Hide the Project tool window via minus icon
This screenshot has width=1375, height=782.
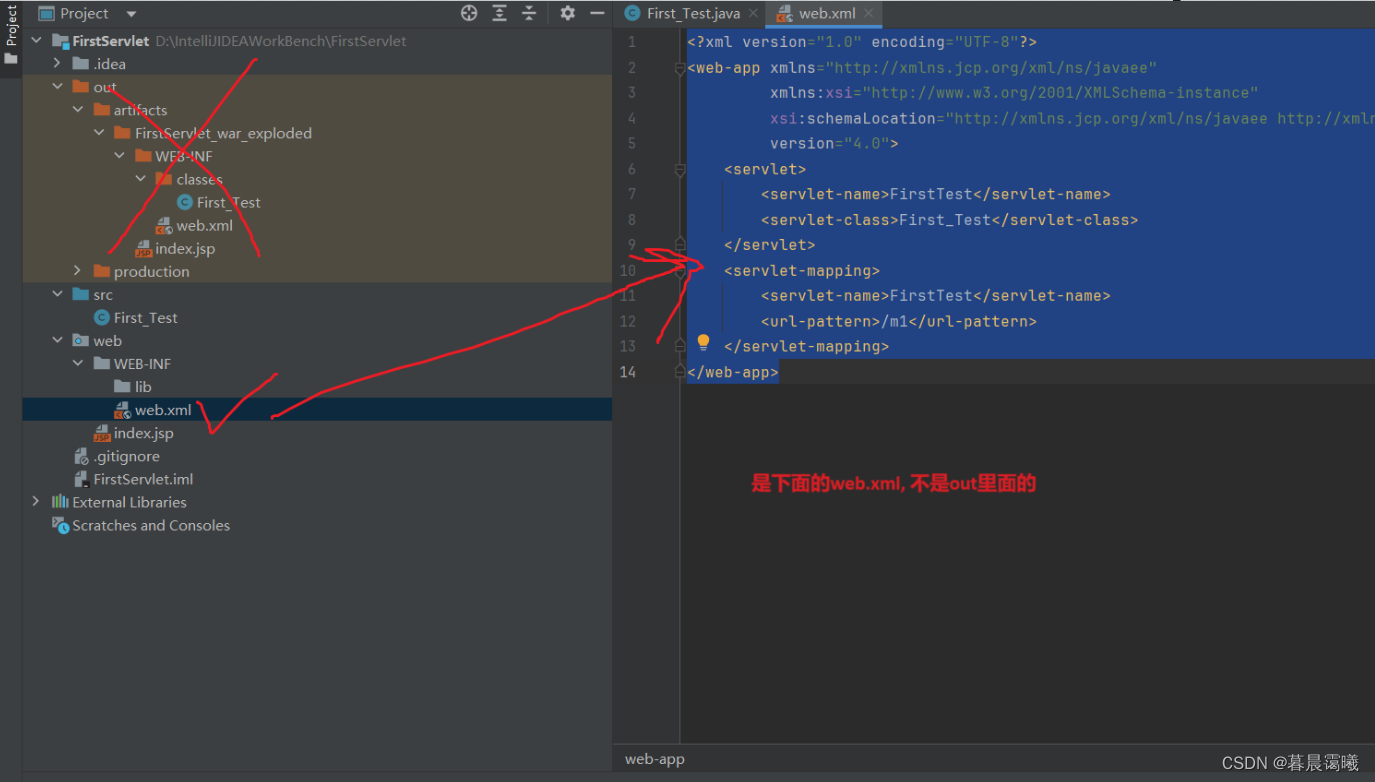tap(597, 13)
